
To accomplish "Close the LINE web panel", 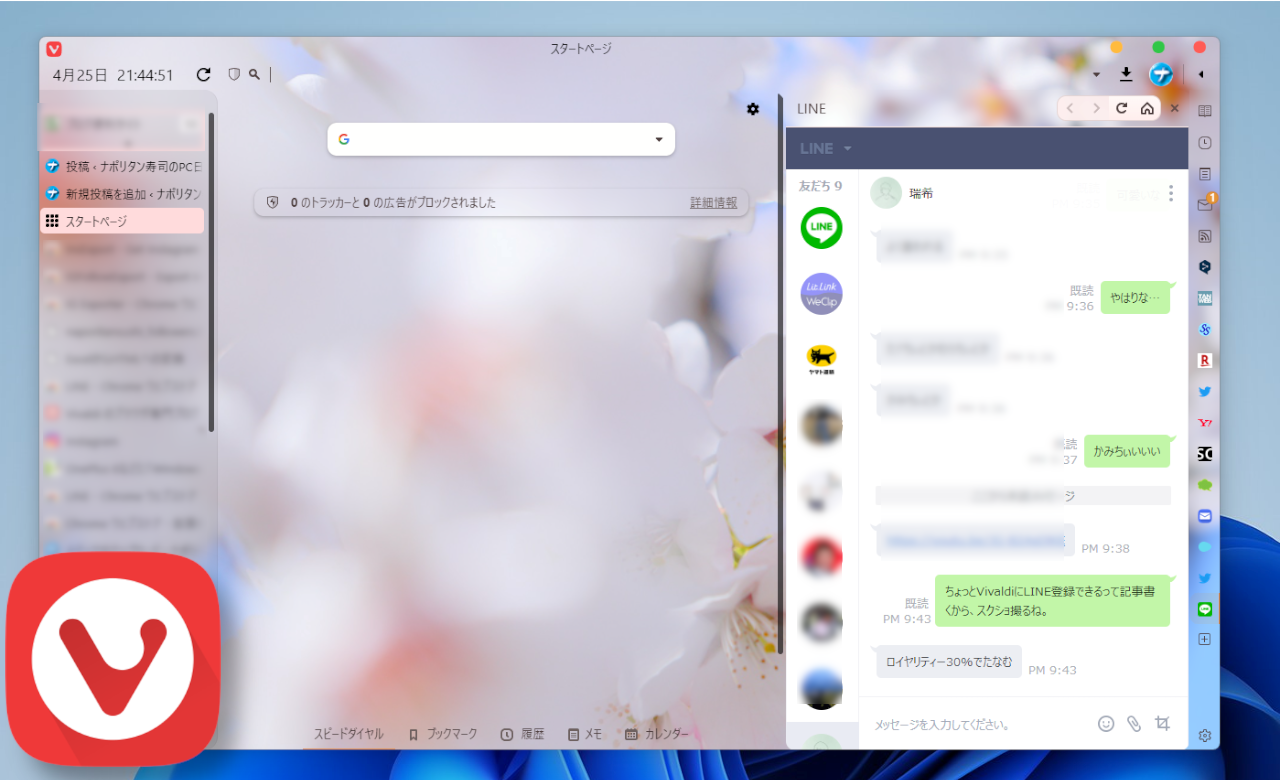I will click(1175, 108).
